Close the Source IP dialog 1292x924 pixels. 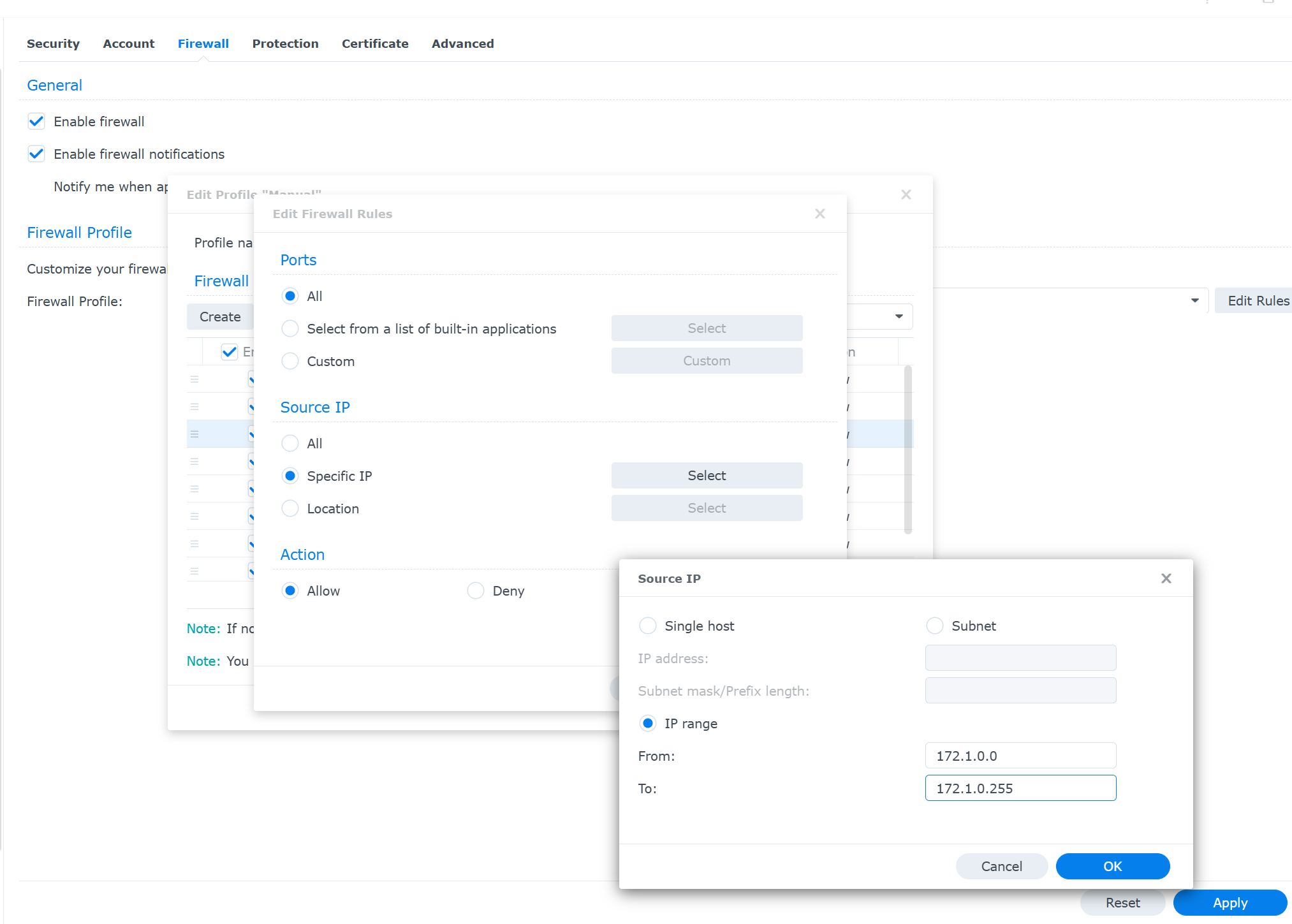(1166, 578)
